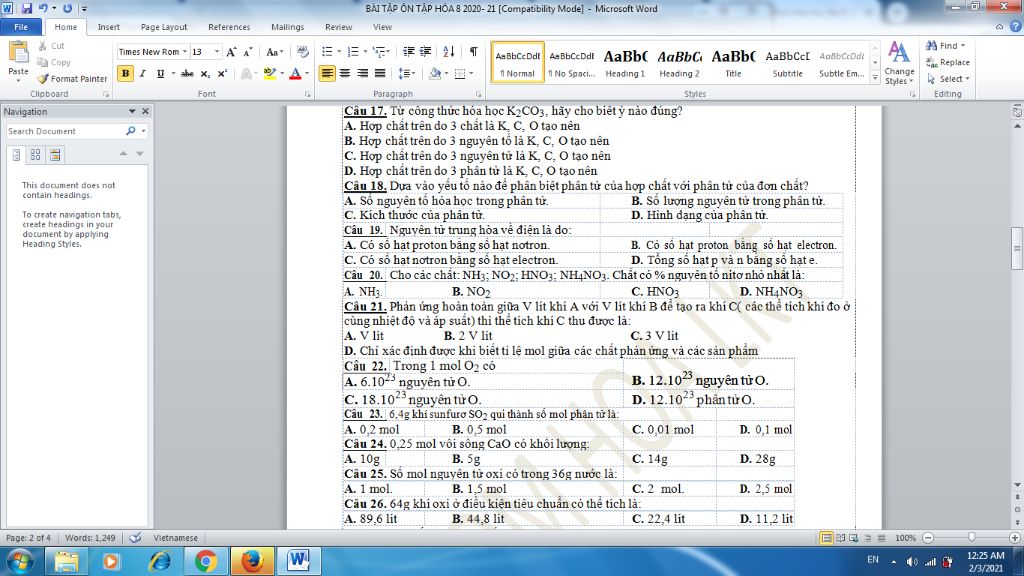Apply strikethrough formatting
This screenshot has height=576, width=1024.
tap(187, 74)
